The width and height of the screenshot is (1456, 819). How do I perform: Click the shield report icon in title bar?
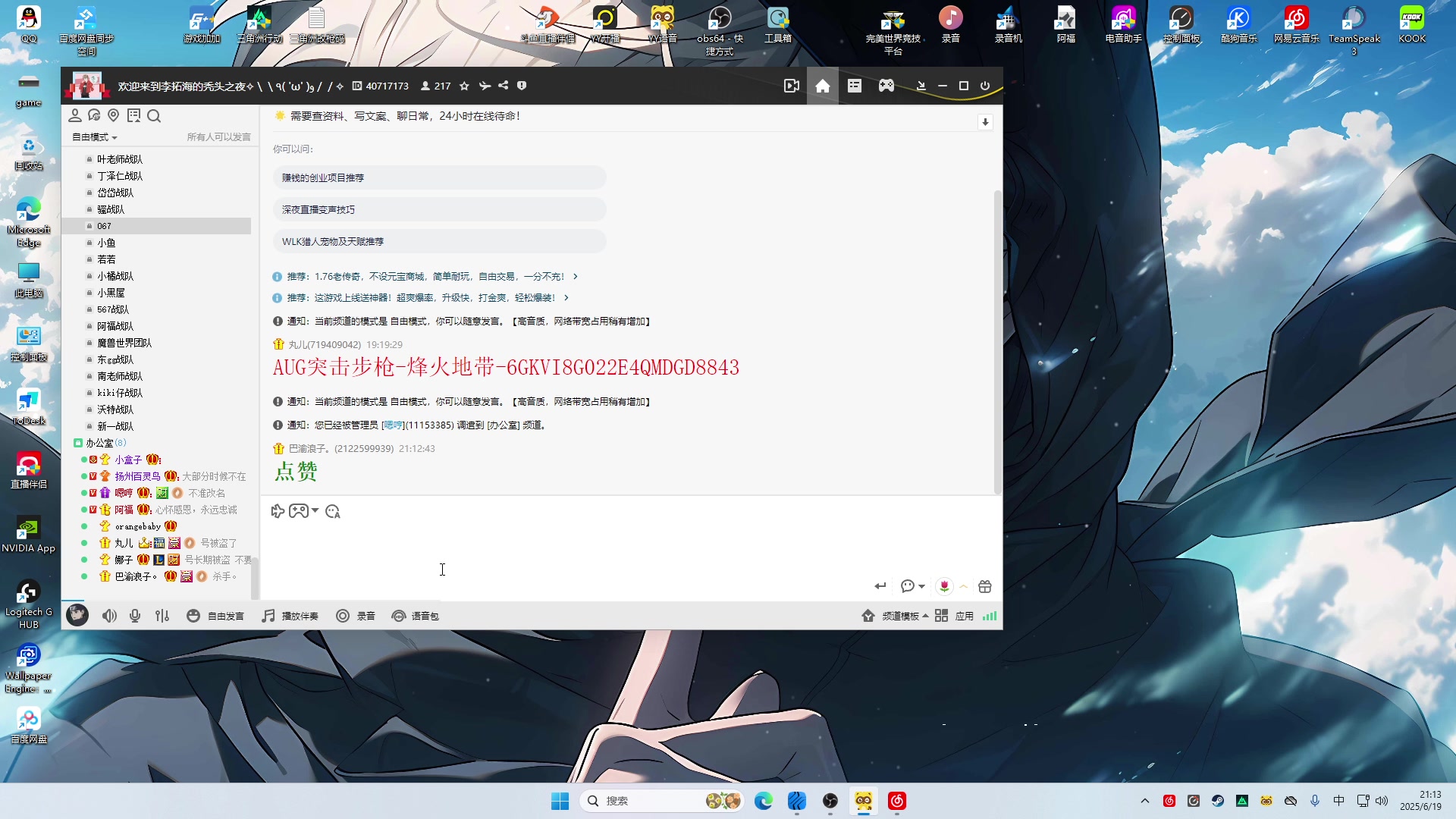[522, 86]
